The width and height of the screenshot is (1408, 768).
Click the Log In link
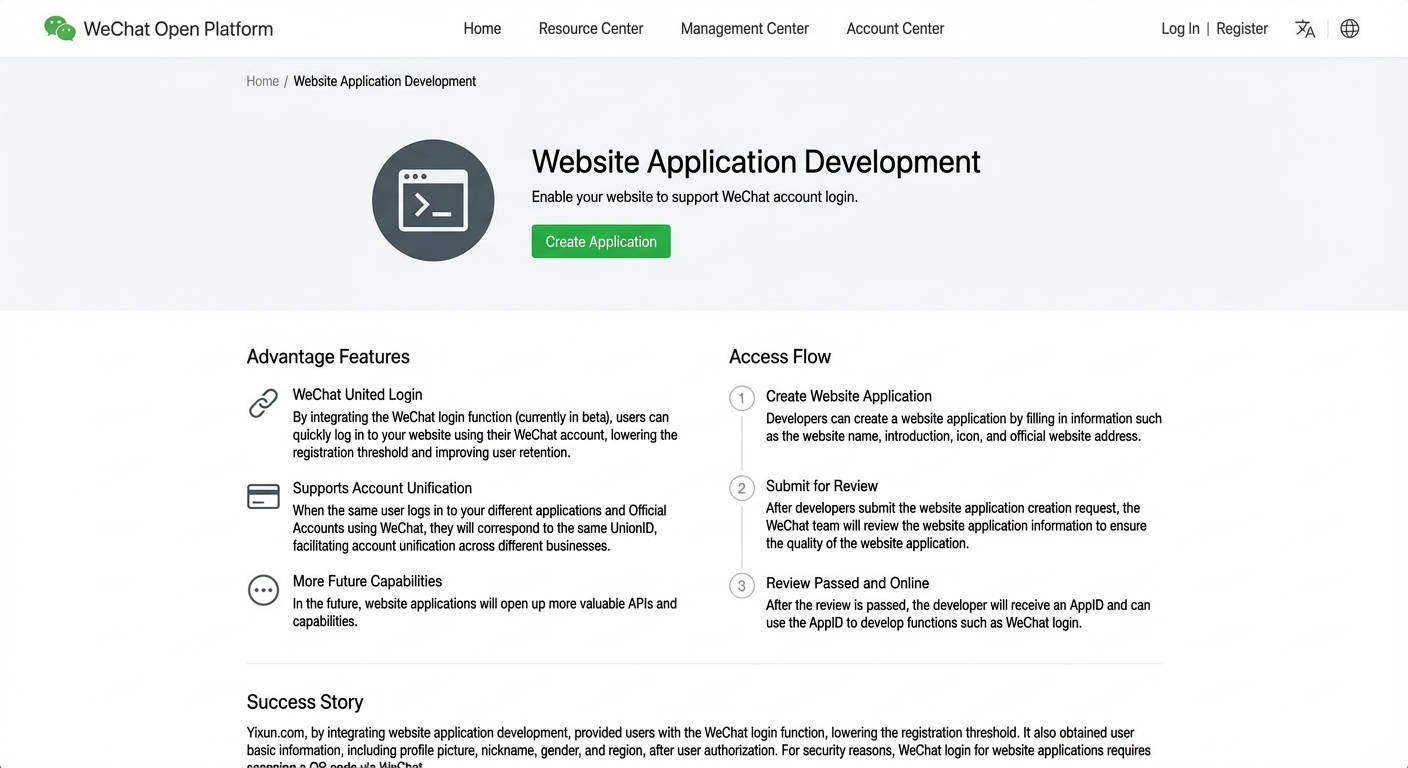(x=1180, y=29)
